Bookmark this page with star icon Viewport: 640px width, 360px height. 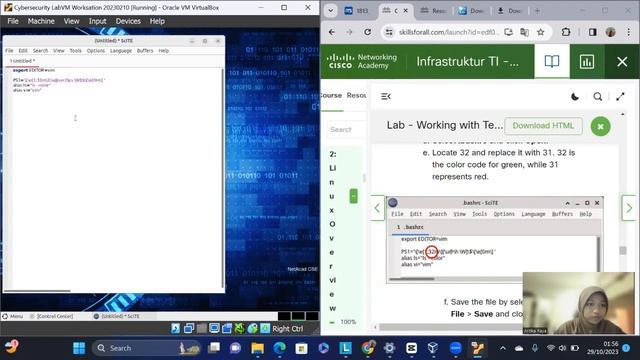click(x=540, y=32)
